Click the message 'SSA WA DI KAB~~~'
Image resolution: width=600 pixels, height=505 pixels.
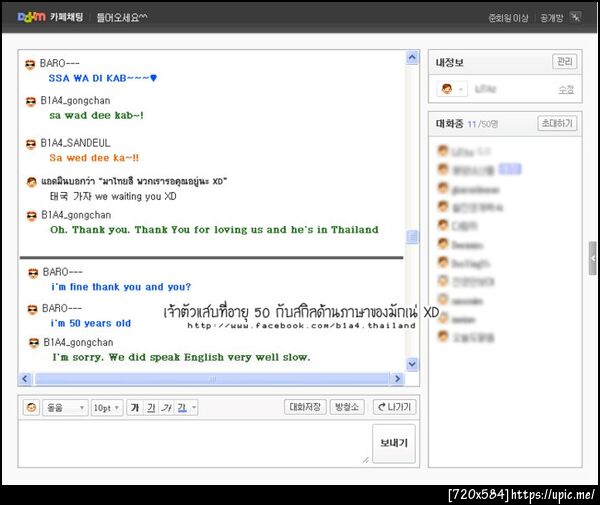coord(103,78)
